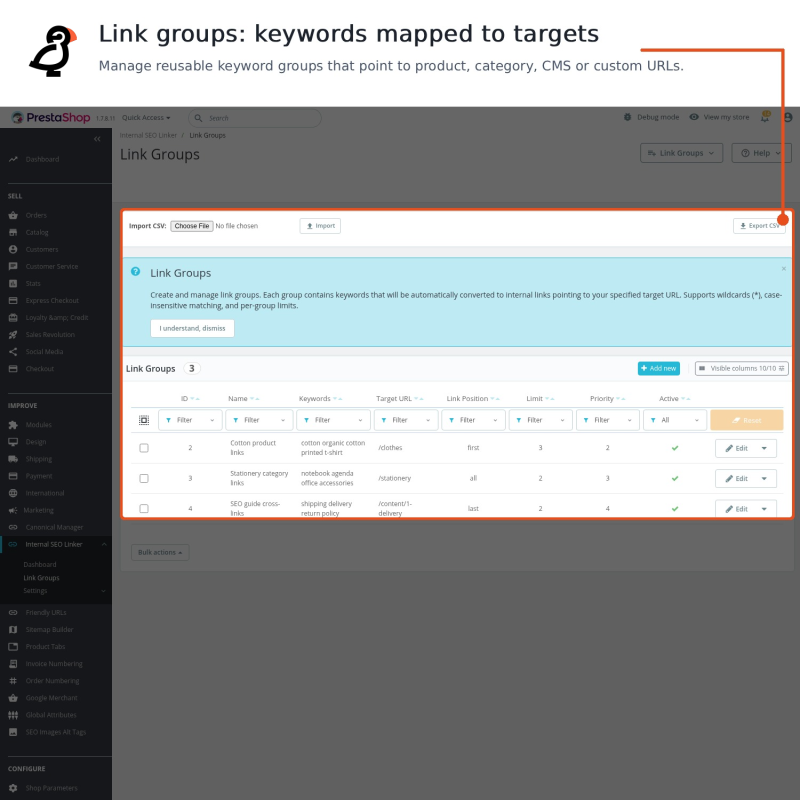Open the ID column filter dropdown

tap(190, 420)
